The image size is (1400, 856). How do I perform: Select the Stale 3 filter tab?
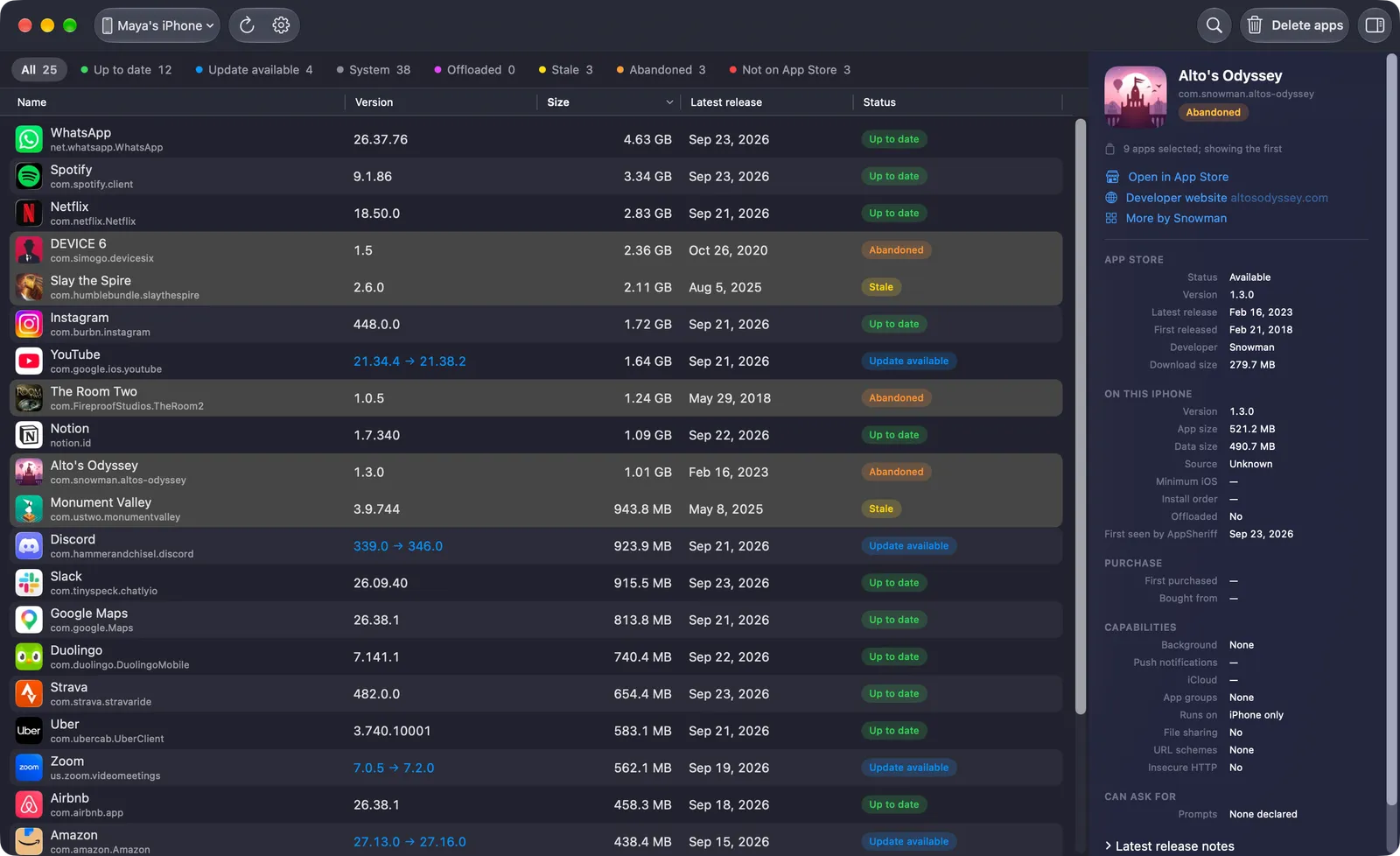tap(566, 70)
